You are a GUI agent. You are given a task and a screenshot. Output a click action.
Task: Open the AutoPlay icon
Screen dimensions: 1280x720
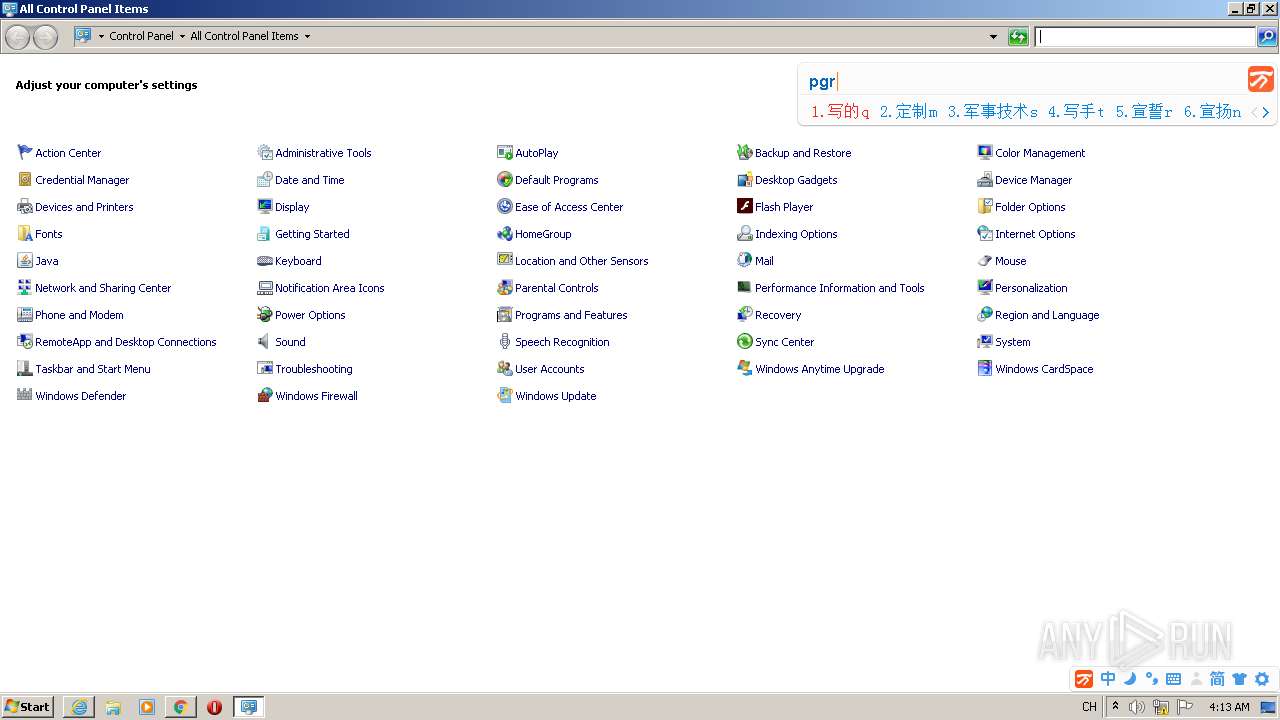click(505, 152)
